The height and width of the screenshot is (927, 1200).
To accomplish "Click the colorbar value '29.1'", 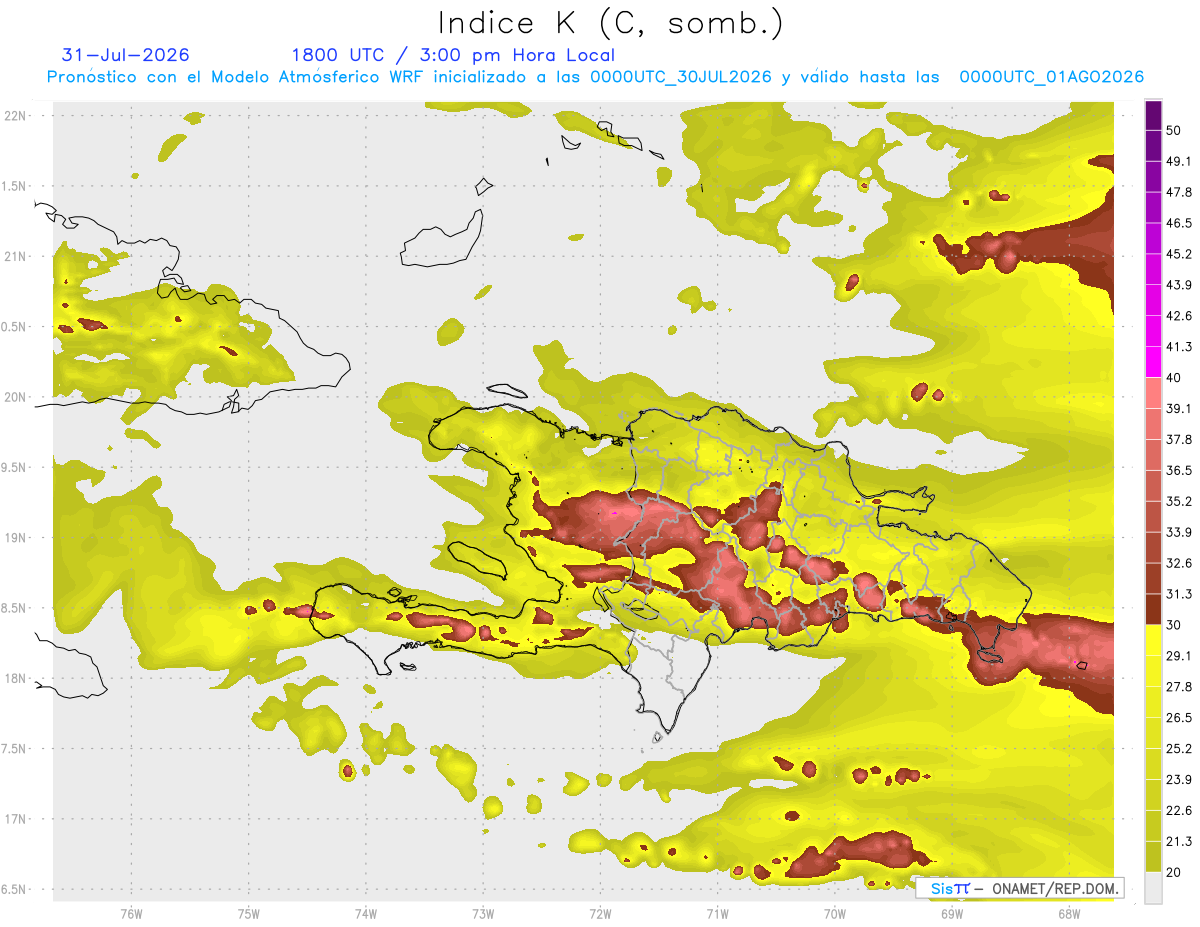I will point(1179,656).
